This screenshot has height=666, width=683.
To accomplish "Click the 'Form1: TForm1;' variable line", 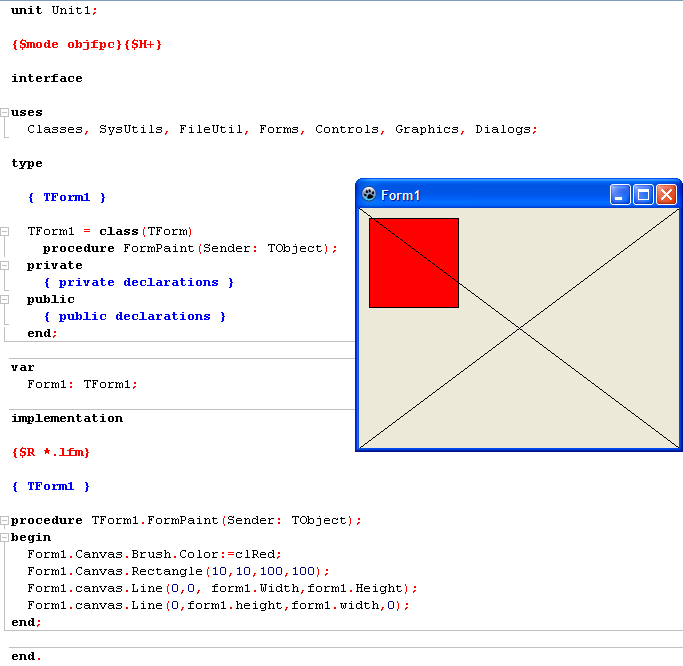I will point(82,384).
